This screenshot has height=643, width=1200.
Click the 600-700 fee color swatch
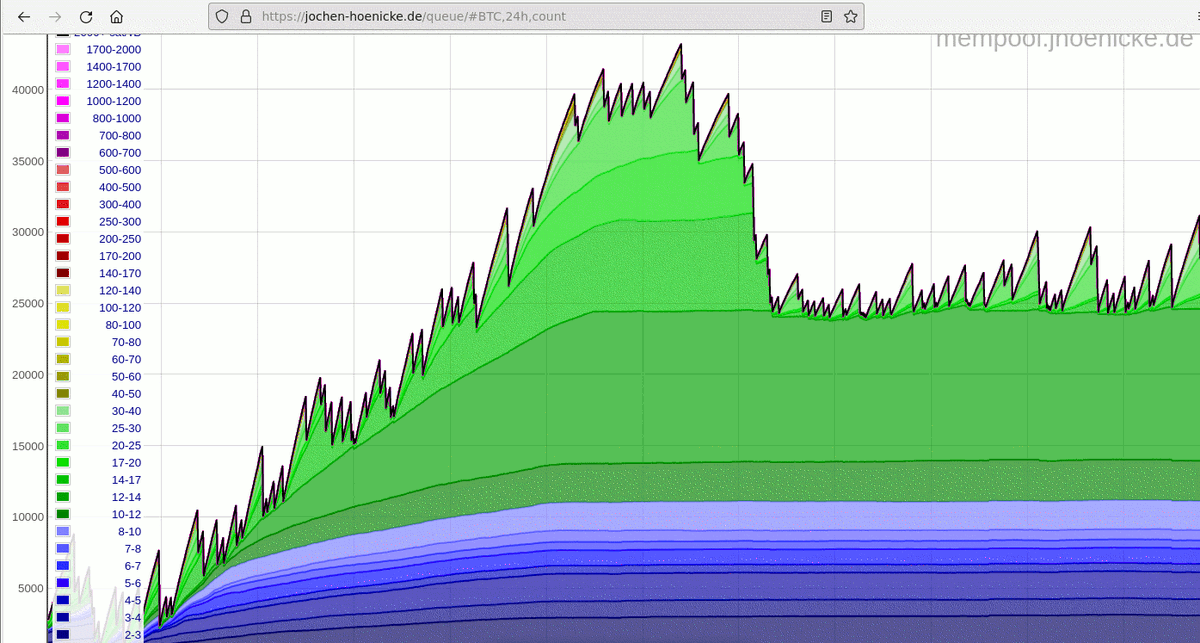click(63, 152)
